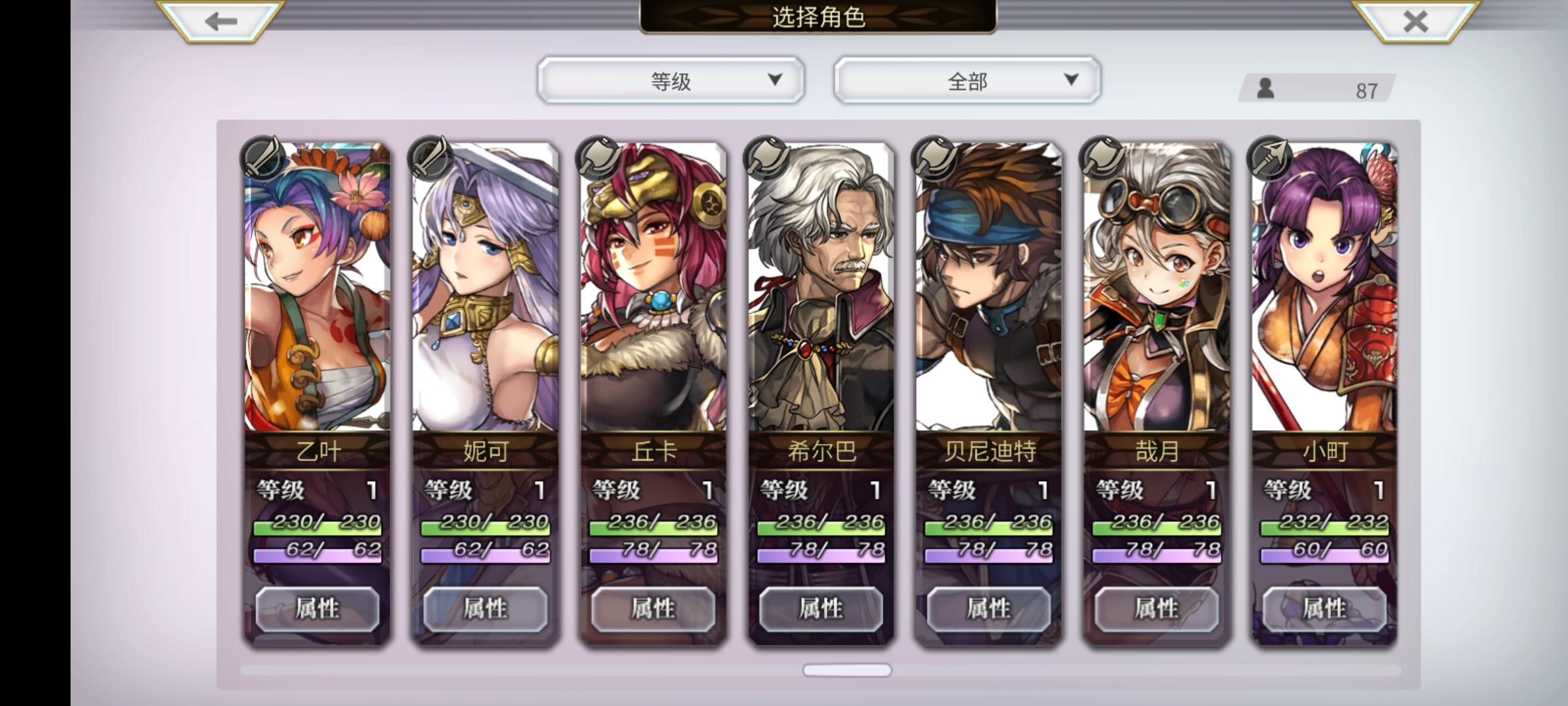Open the 全部 filter dropdown
Screen dimensions: 1568x706
[968, 80]
